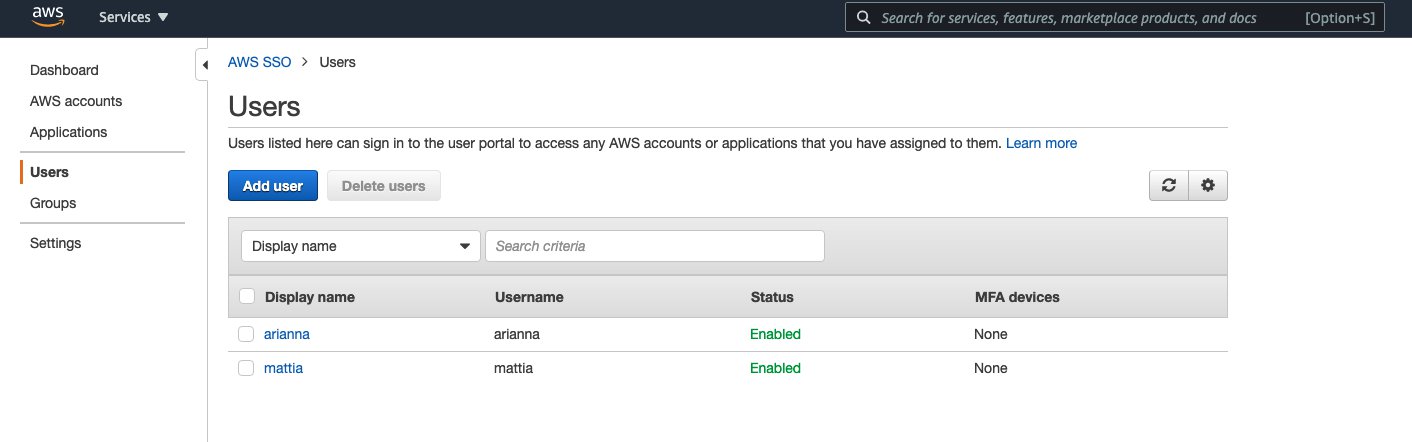Click the Status column header
Viewport: 1412px width, 442px height.
click(772, 297)
